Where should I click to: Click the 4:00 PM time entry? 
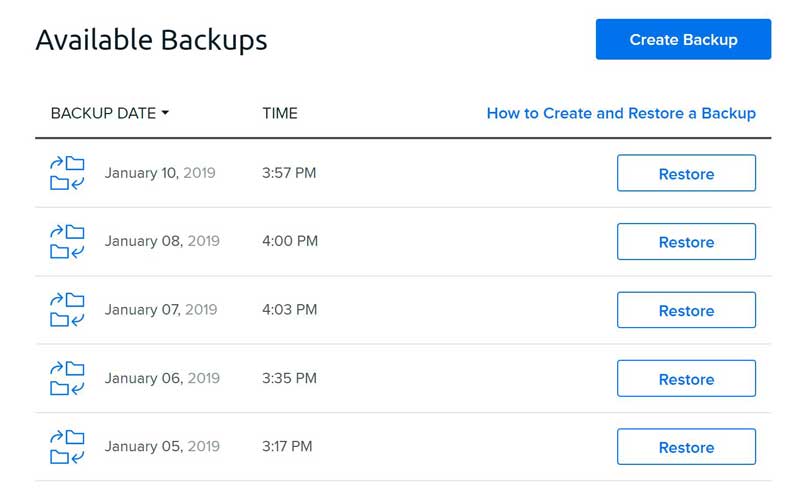290,241
